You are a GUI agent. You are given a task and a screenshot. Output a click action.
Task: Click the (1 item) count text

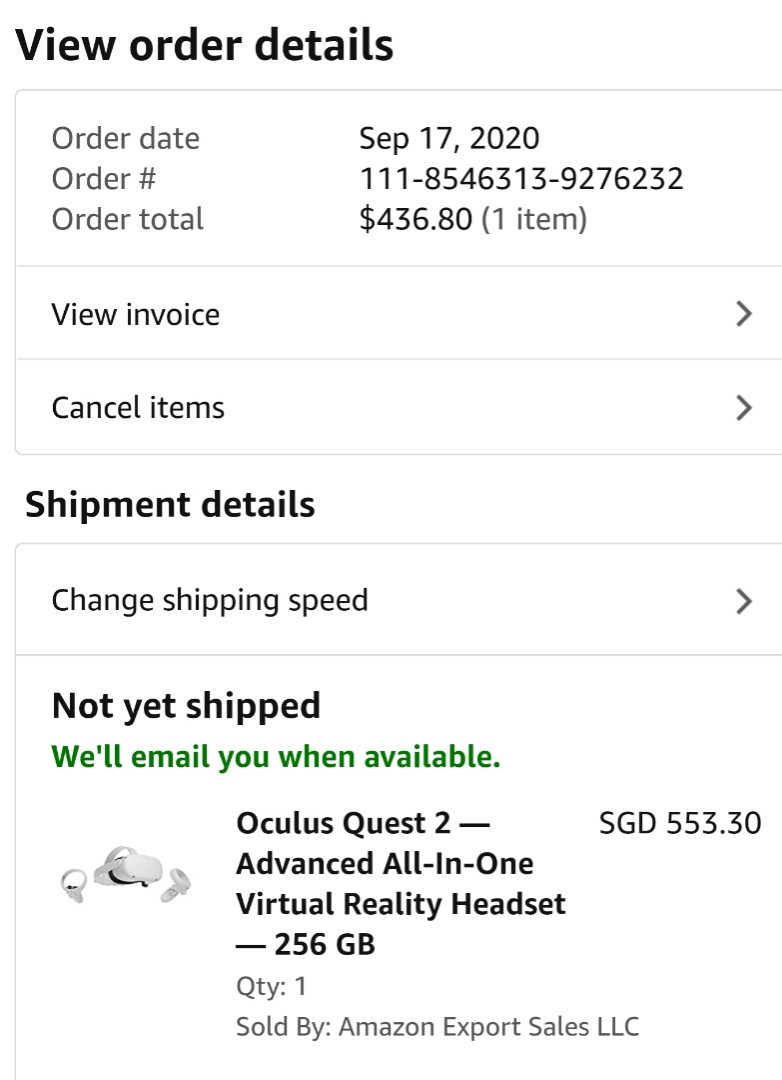pyautogui.click(x=534, y=219)
